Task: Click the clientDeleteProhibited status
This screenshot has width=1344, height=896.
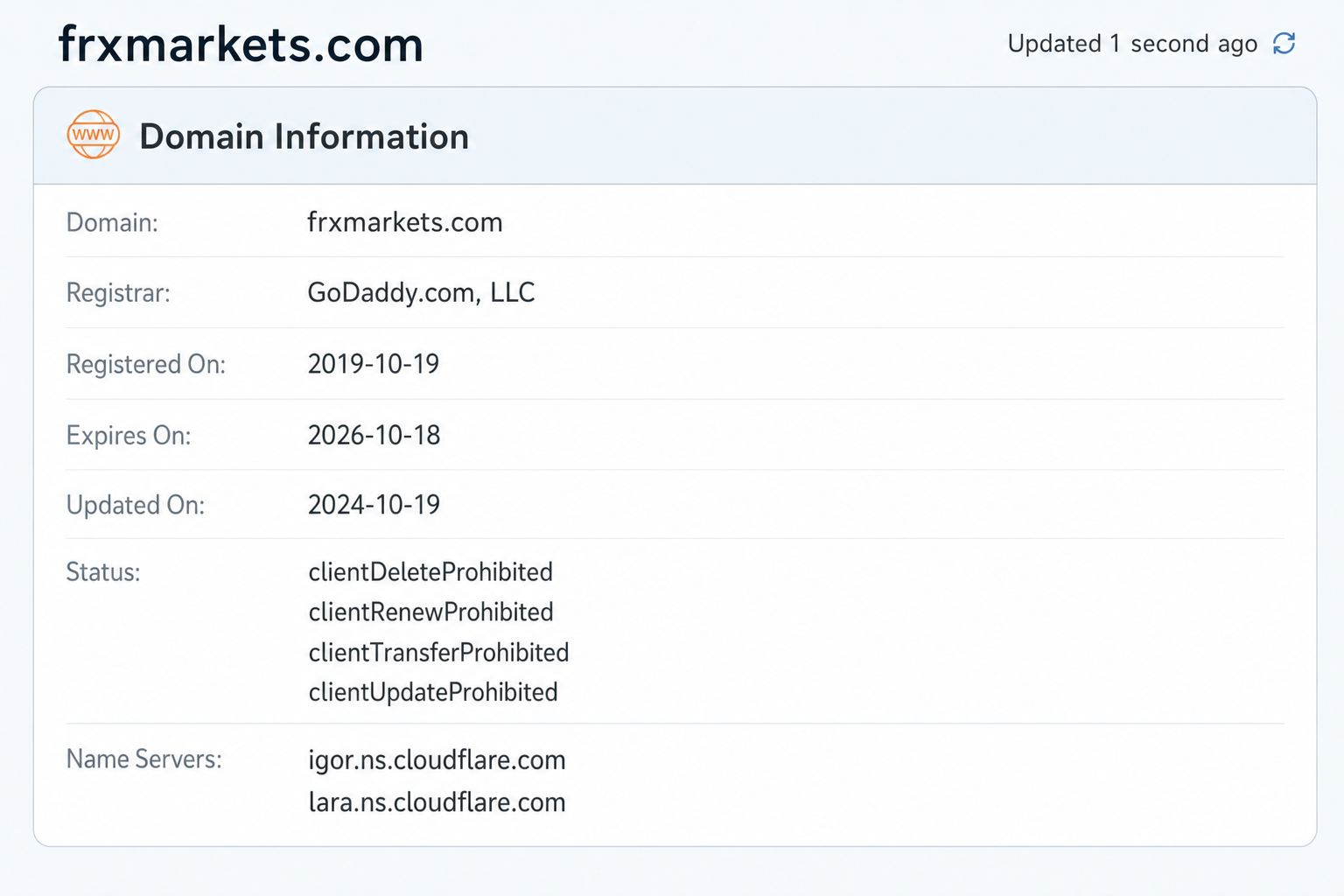Action: click(430, 572)
